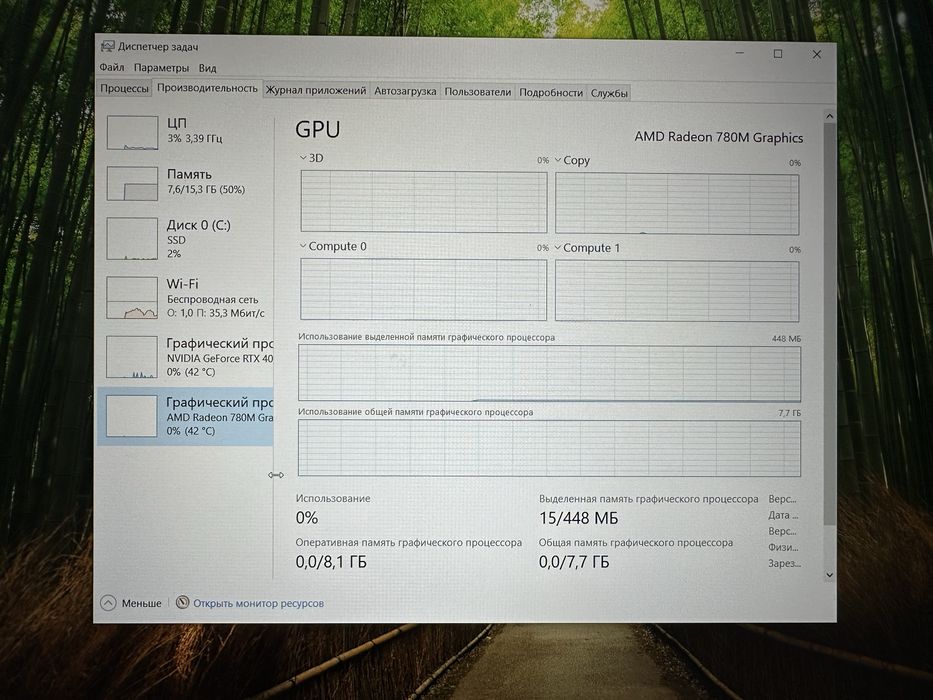Switch to the Производительность tab
This screenshot has height=700, width=933.
207,88
